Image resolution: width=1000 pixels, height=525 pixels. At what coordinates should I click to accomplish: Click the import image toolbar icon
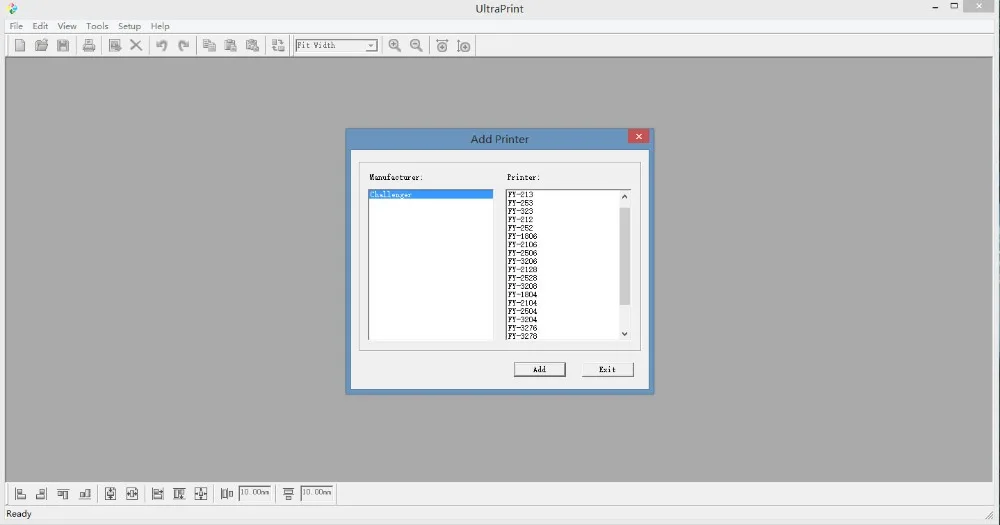[x=115, y=45]
